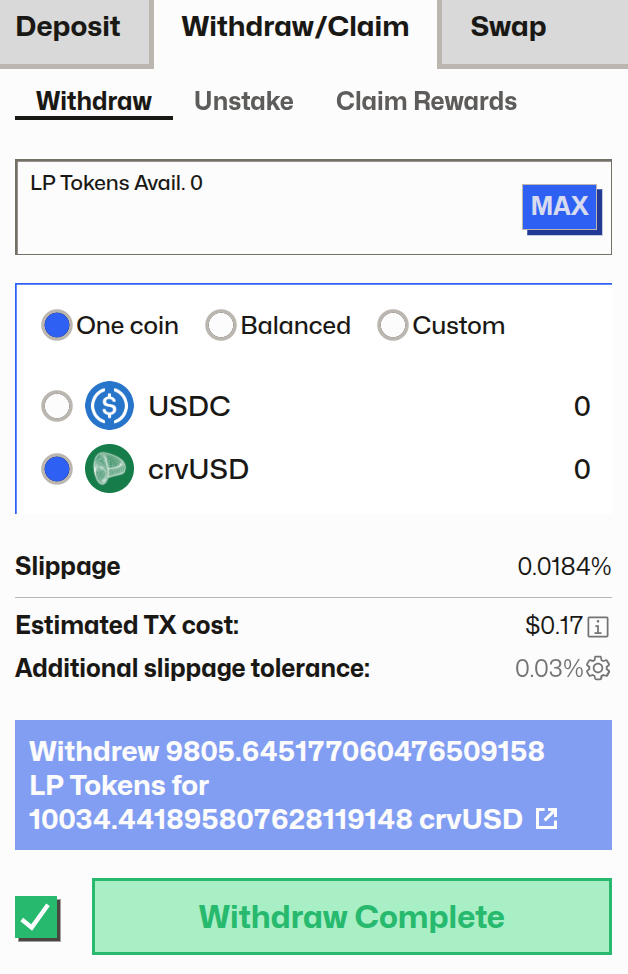
Task: Switch to the Claim Rewards tab
Action: [426, 101]
